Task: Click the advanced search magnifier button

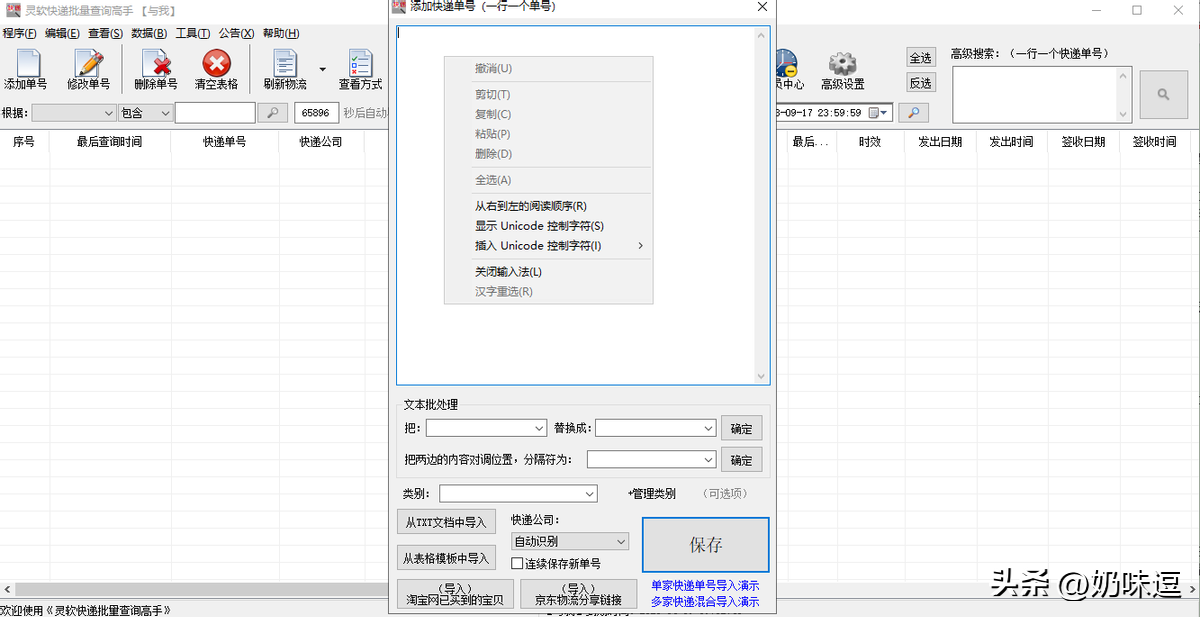Action: point(1163,95)
